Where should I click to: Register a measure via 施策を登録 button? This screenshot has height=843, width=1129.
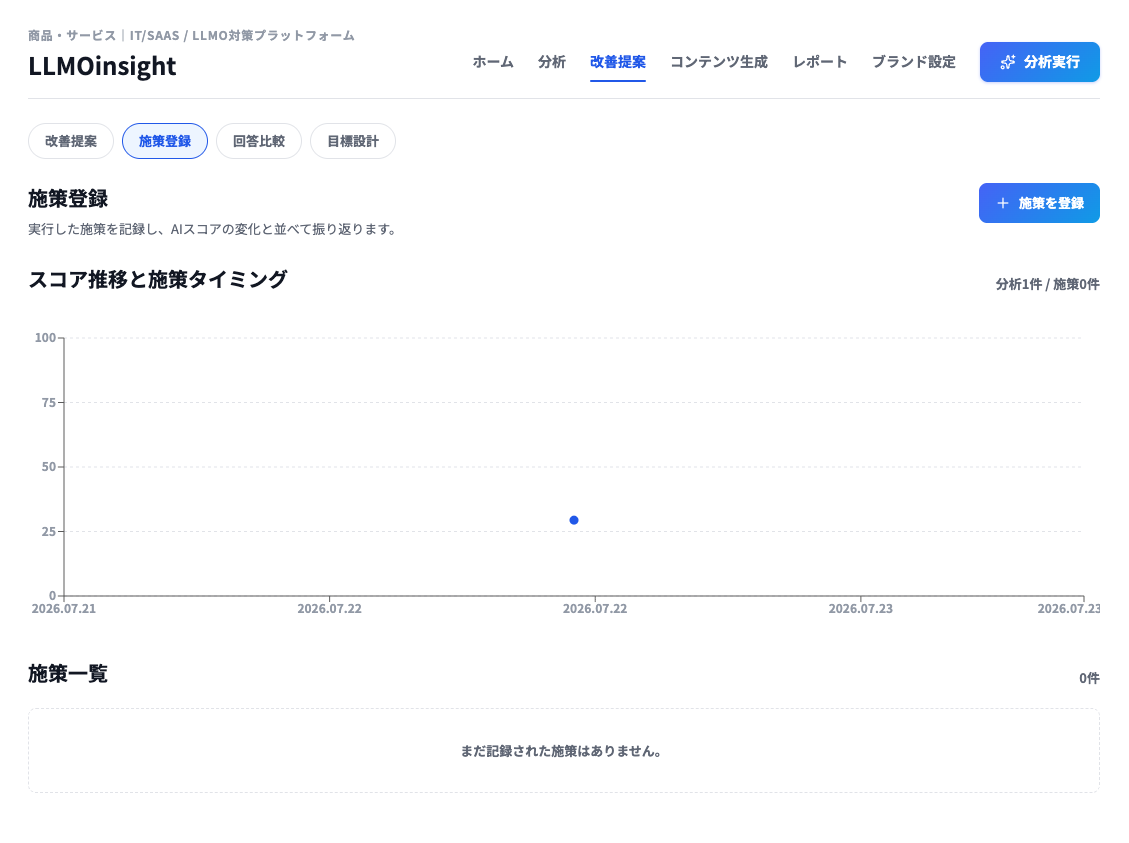(1039, 203)
